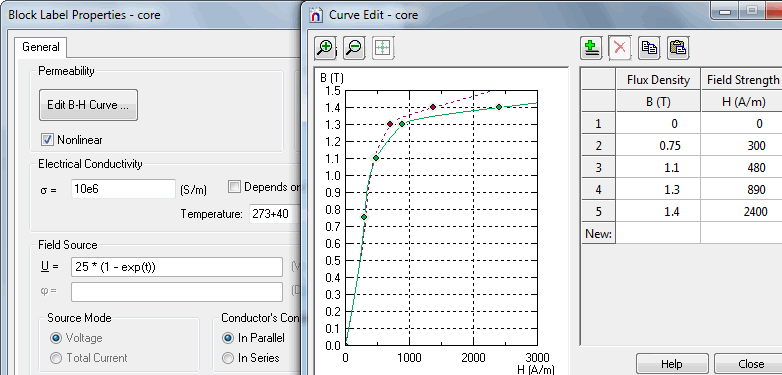Add a new row to the curve table

click(x=591, y=48)
